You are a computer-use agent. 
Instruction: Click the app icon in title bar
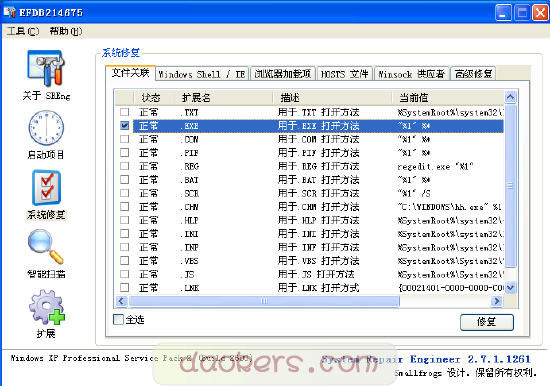(9, 12)
